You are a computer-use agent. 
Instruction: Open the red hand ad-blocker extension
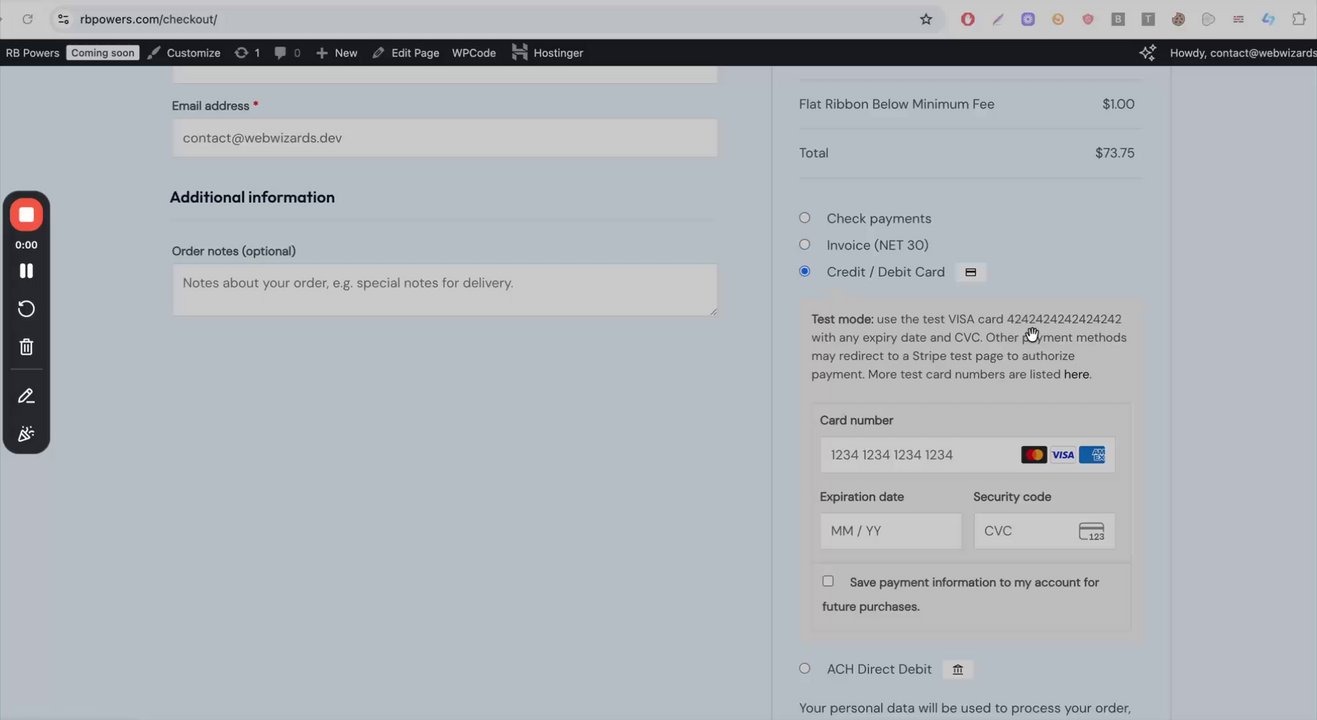click(x=967, y=19)
